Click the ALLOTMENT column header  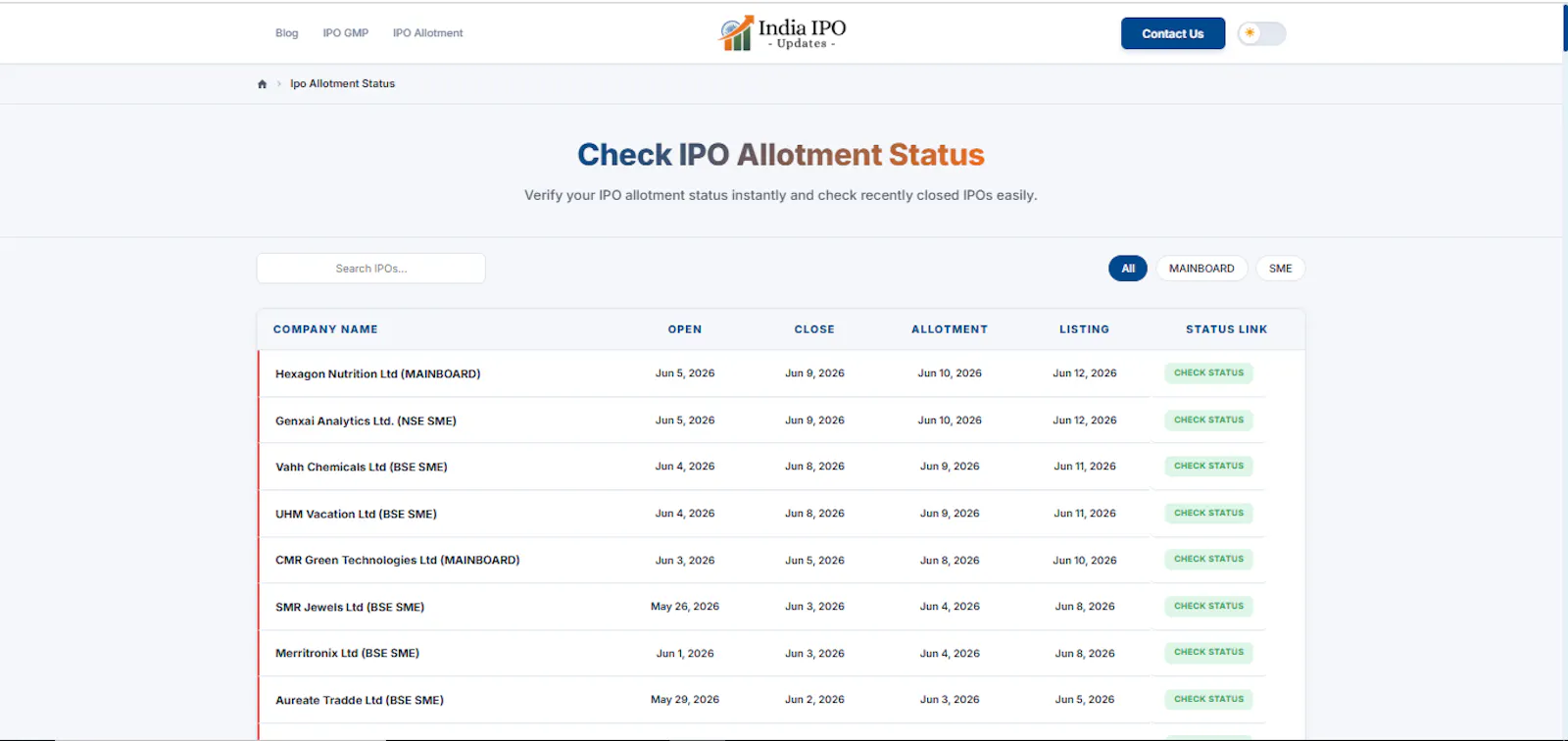tap(950, 329)
